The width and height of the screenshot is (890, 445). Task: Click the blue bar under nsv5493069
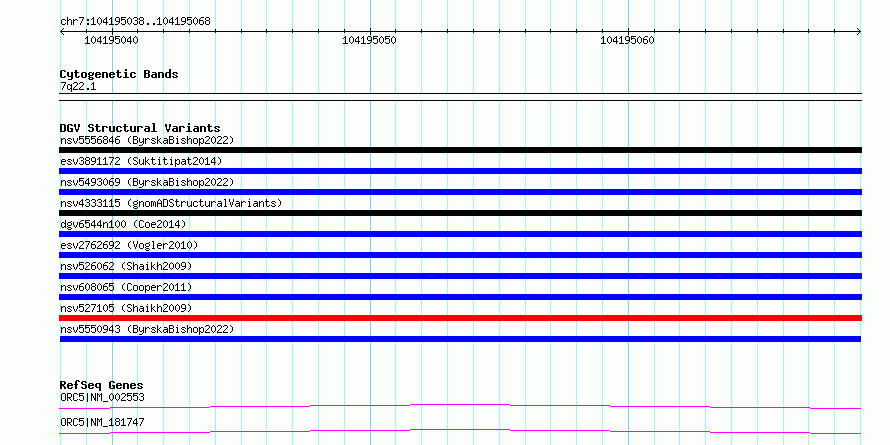click(460, 192)
